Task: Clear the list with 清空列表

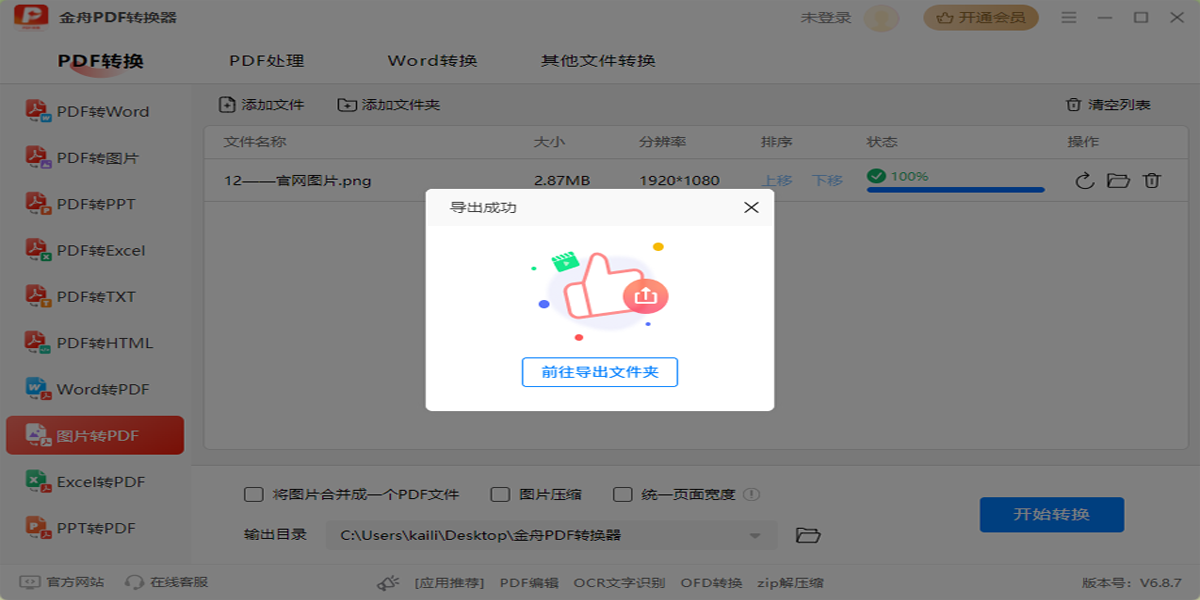Action: click(x=1108, y=105)
